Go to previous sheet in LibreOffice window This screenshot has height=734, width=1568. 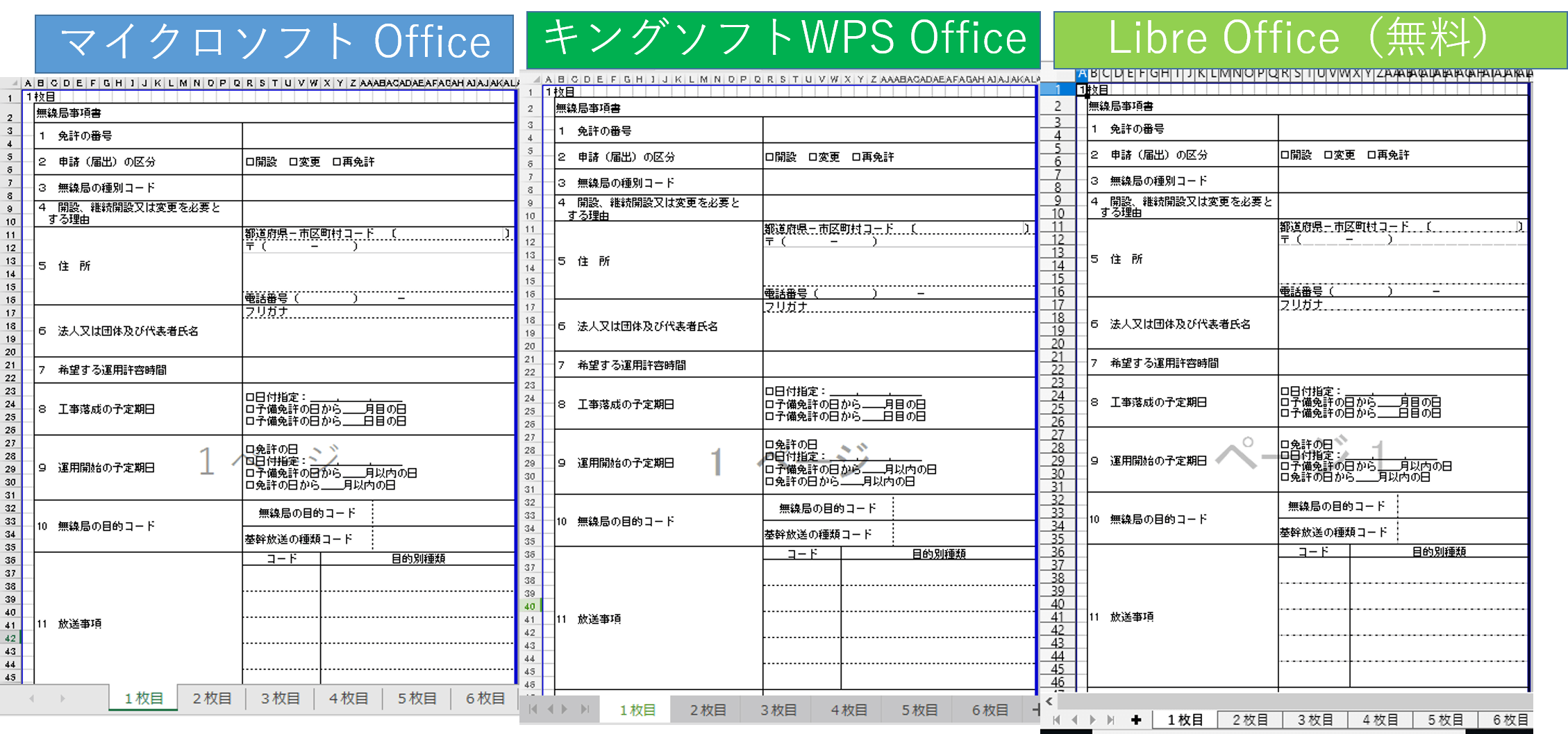[x=1074, y=720]
